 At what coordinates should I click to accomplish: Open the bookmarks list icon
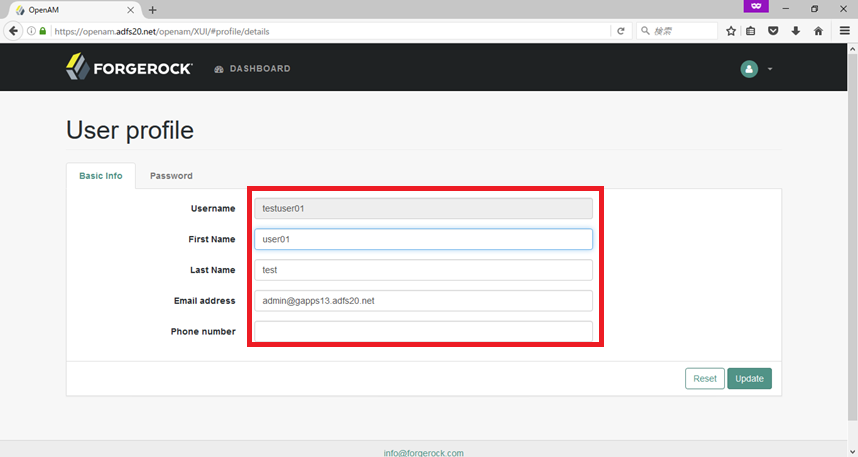(751, 31)
